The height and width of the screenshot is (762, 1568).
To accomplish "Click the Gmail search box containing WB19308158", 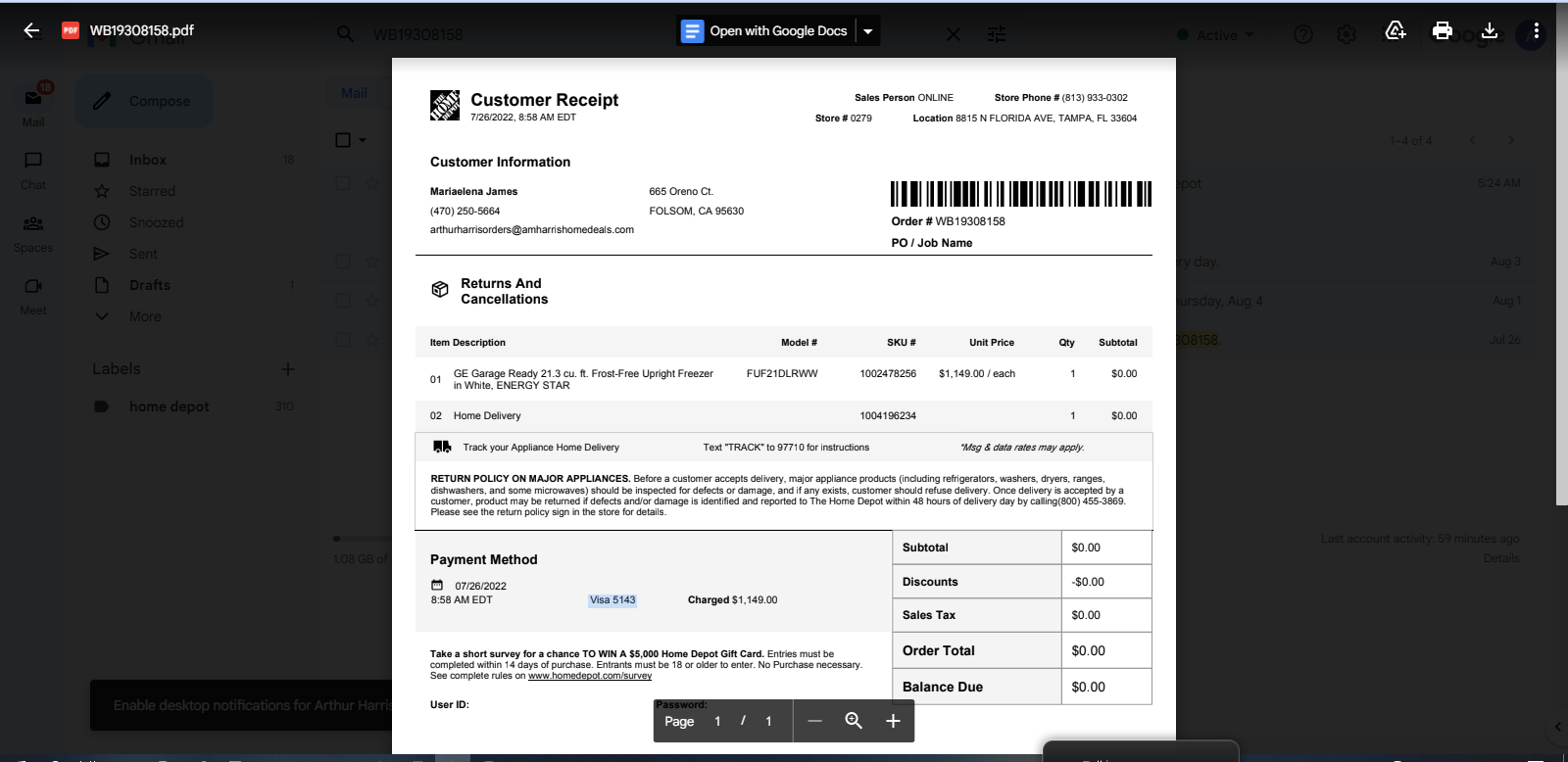I will (x=647, y=34).
